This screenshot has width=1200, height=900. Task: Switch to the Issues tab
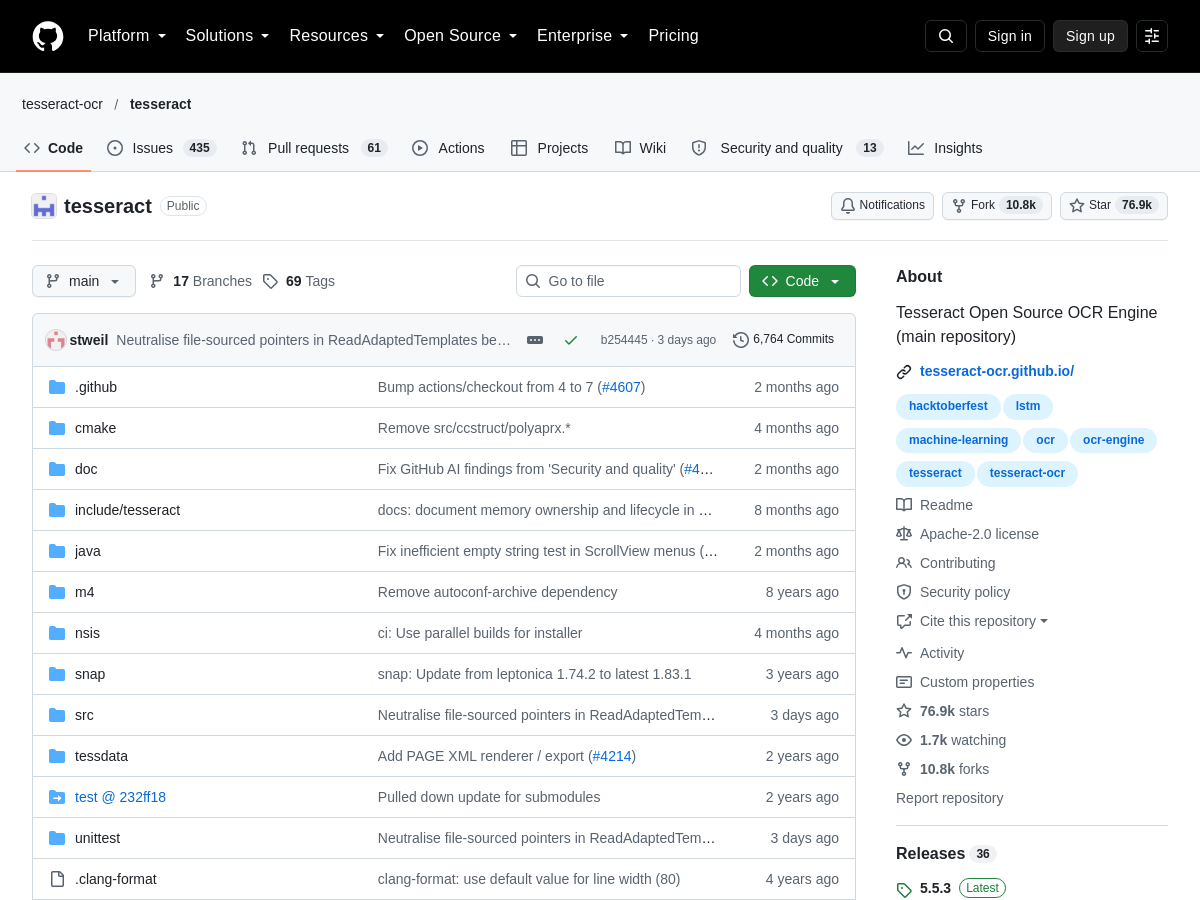coord(161,148)
